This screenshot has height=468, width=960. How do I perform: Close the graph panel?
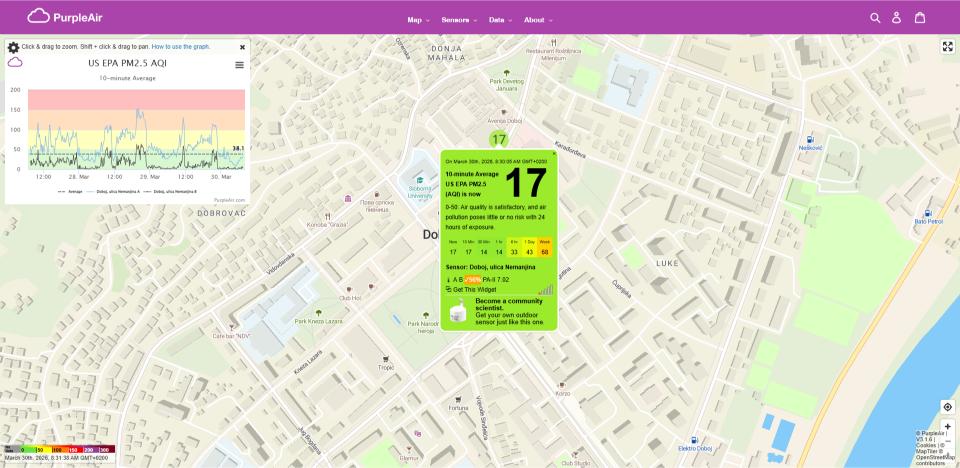tap(242, 47)
